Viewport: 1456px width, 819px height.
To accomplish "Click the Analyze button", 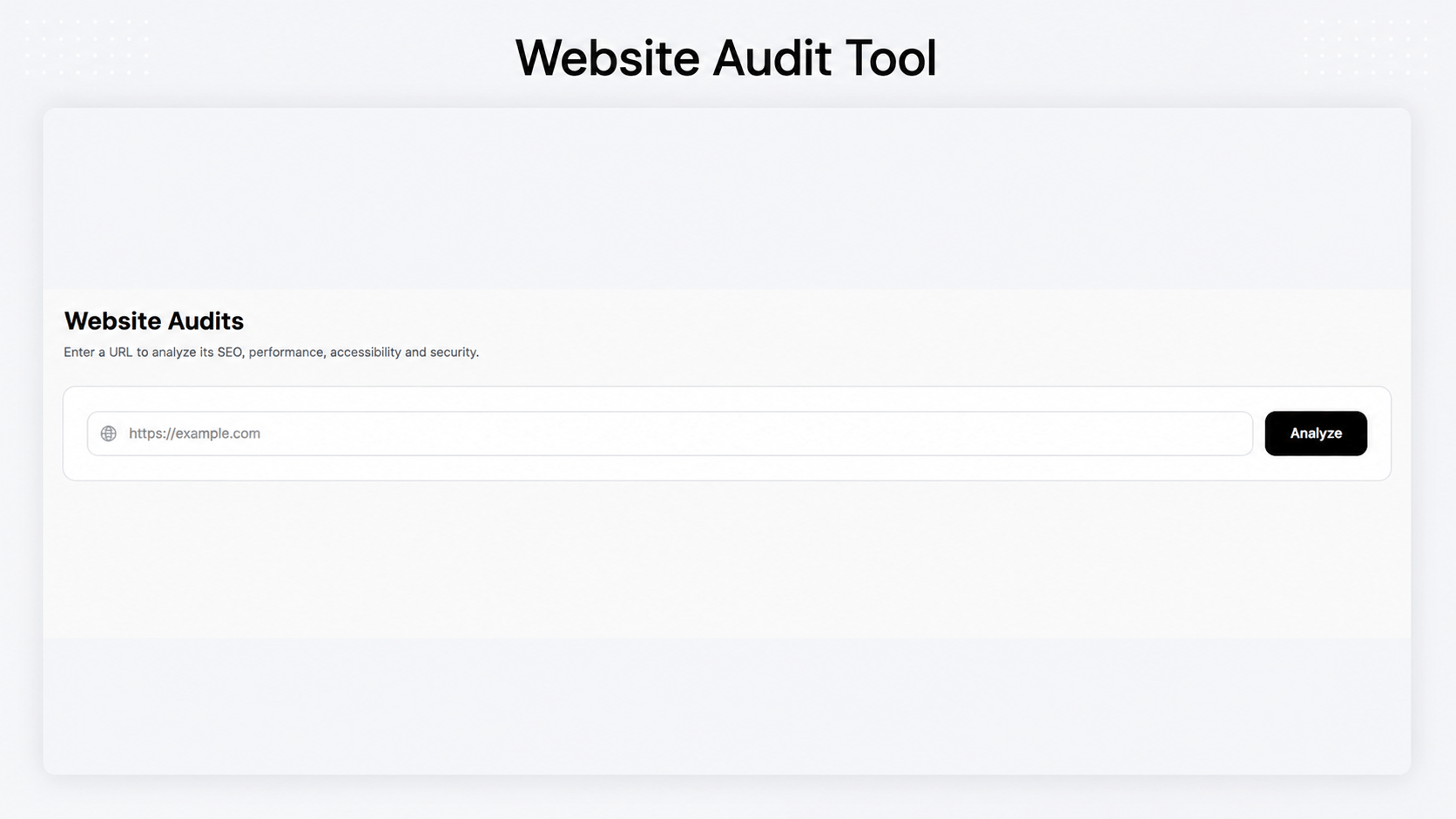I will [x=1316, y=433].
